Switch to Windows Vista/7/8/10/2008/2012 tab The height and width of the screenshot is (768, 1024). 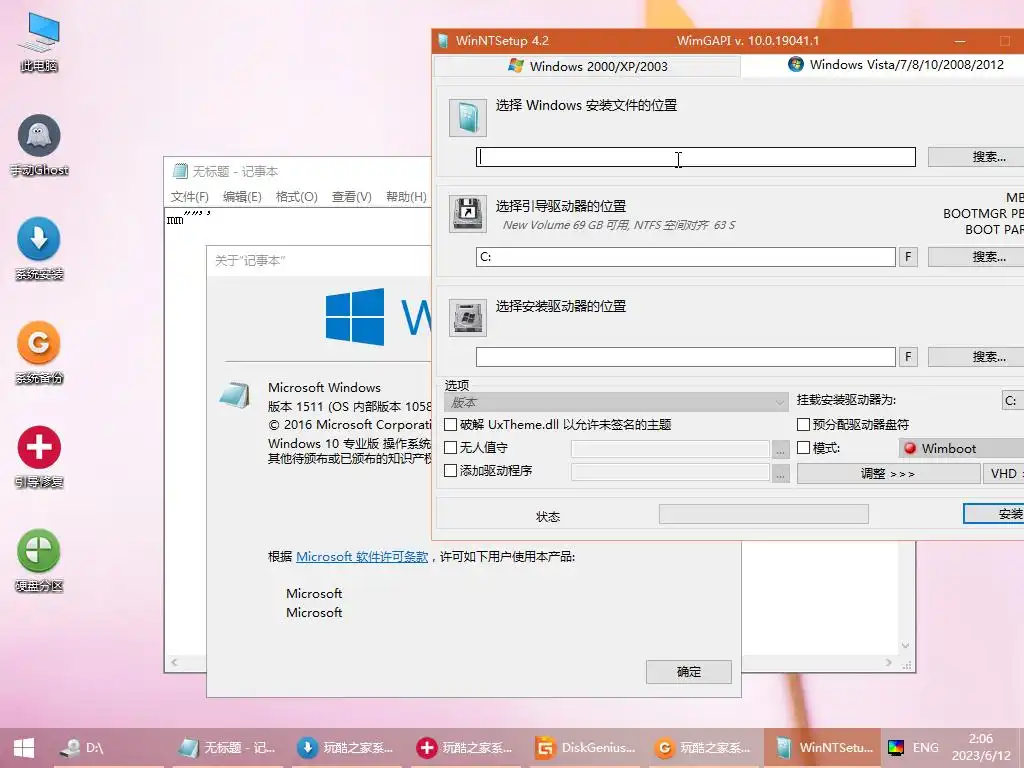point(895,65)
